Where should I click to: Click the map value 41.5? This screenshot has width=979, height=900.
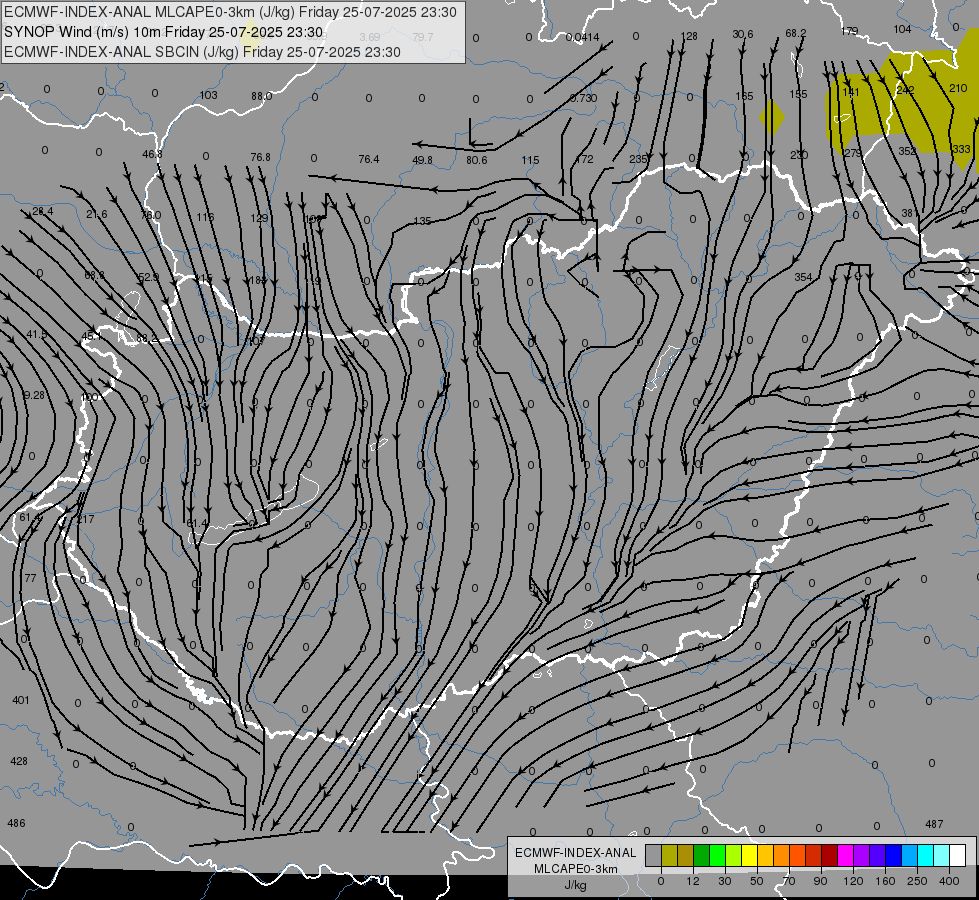(37, 335)
